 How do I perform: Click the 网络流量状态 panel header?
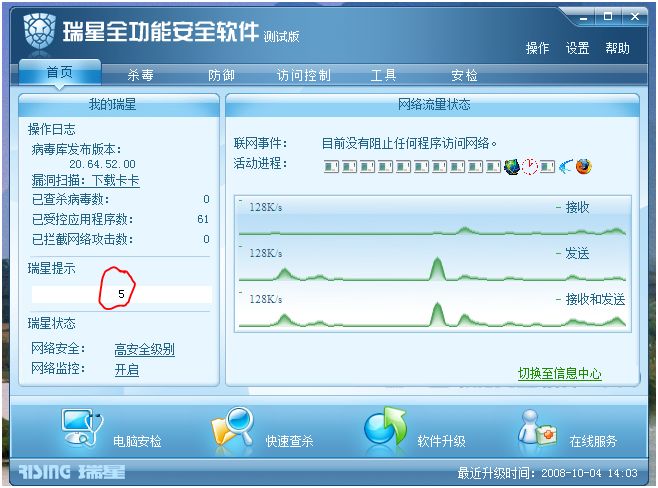click(433, 104)
